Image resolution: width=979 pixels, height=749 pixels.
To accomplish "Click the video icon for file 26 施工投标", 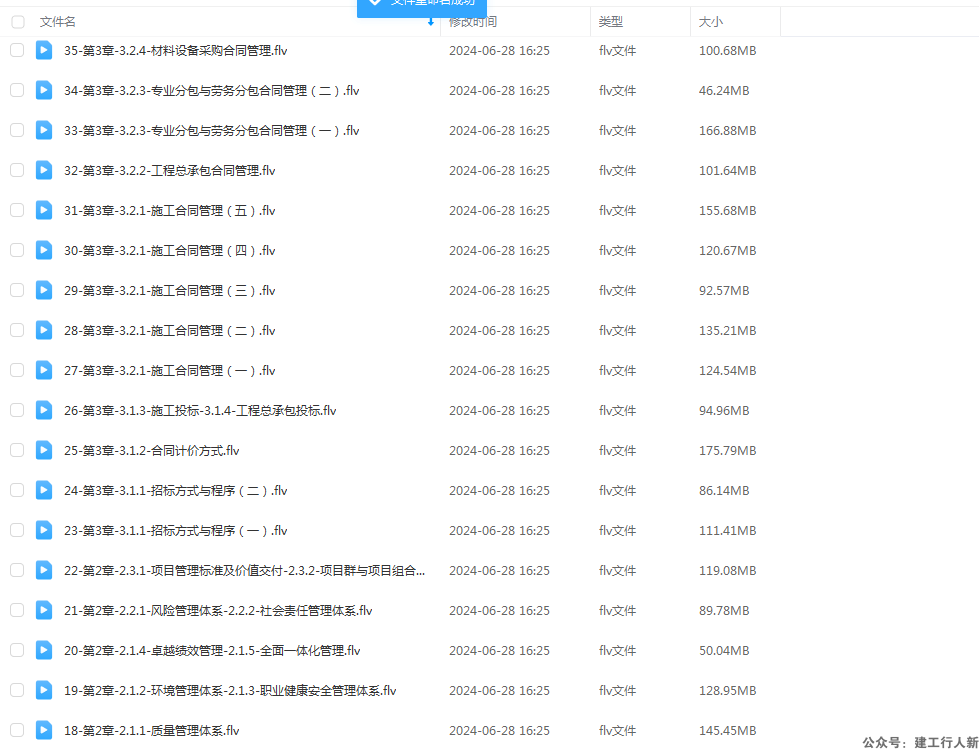I will point(44,409).
